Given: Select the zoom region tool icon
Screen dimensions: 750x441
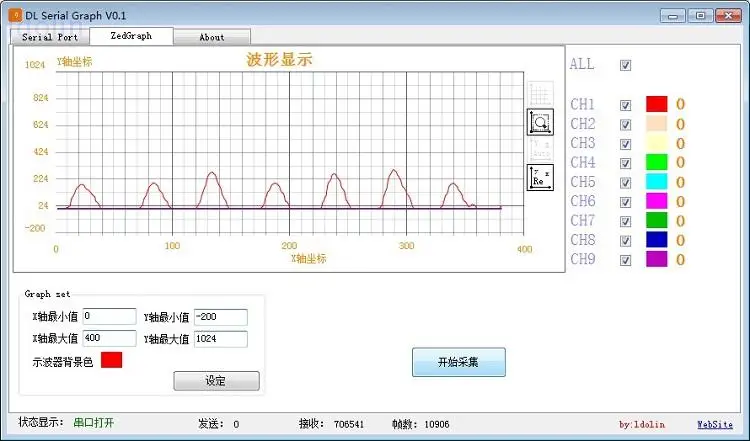Looking at the screenshot, I should [x=540, y=122].
